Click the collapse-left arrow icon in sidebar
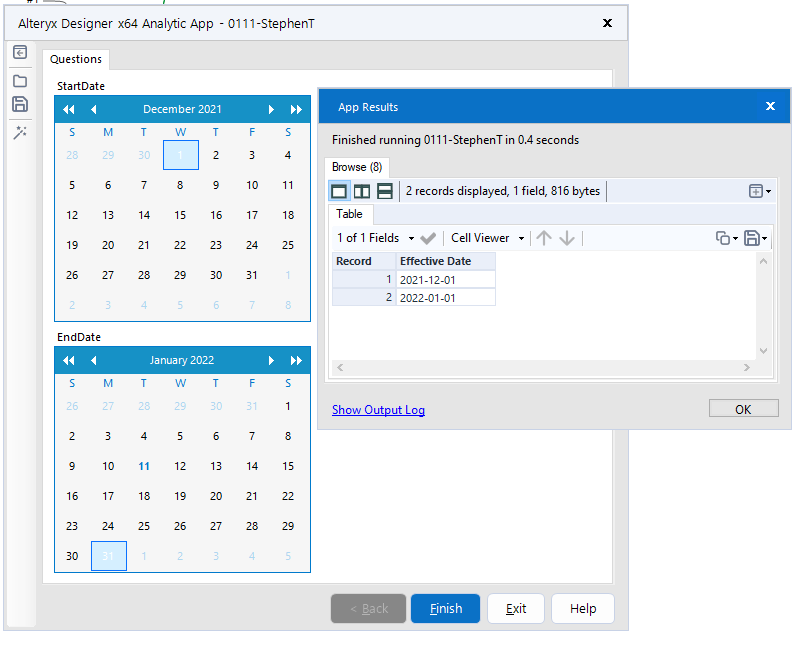Screen dimensions: 795x645 [x=20, y=54]
